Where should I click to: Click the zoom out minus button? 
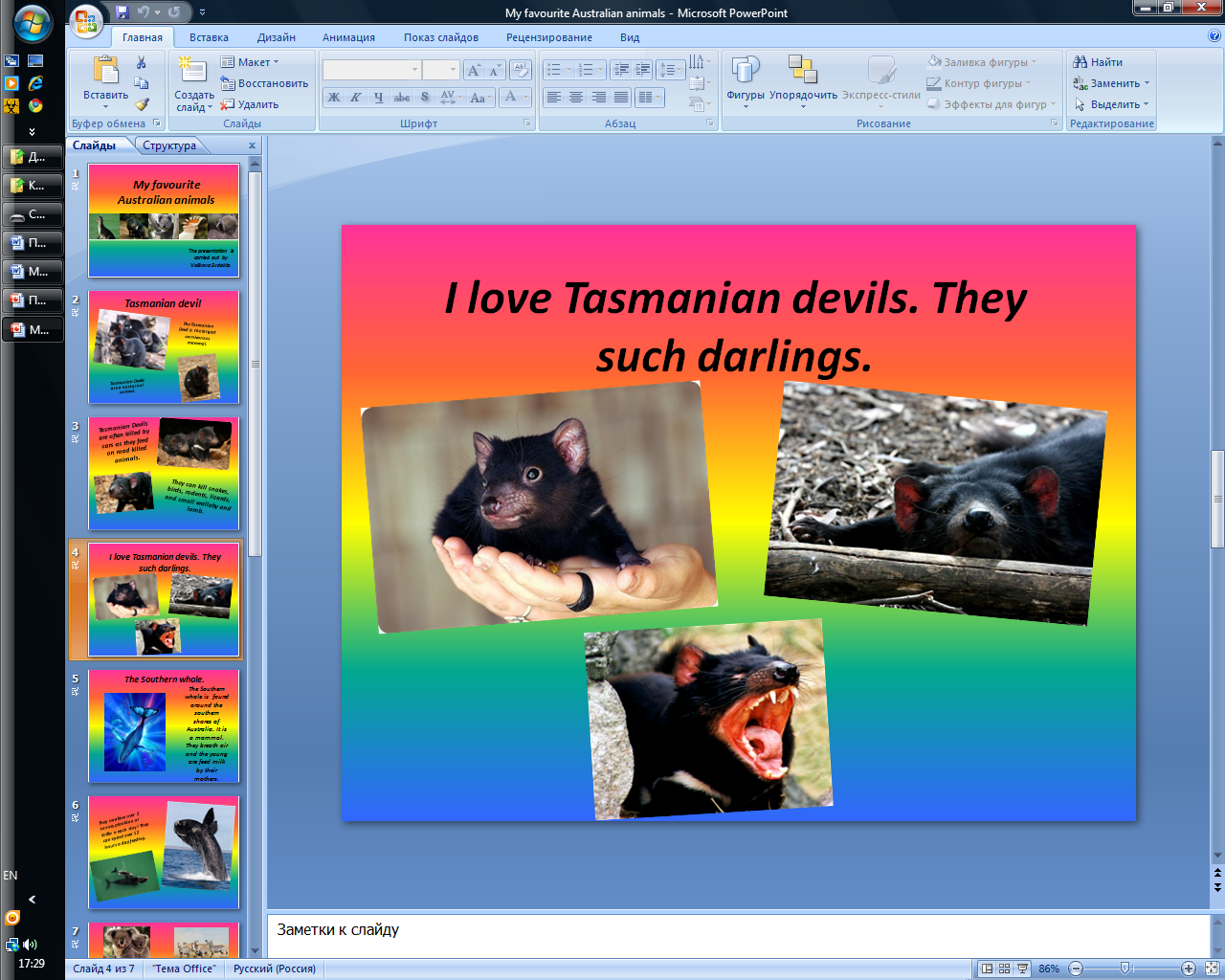pos(1075,969)
